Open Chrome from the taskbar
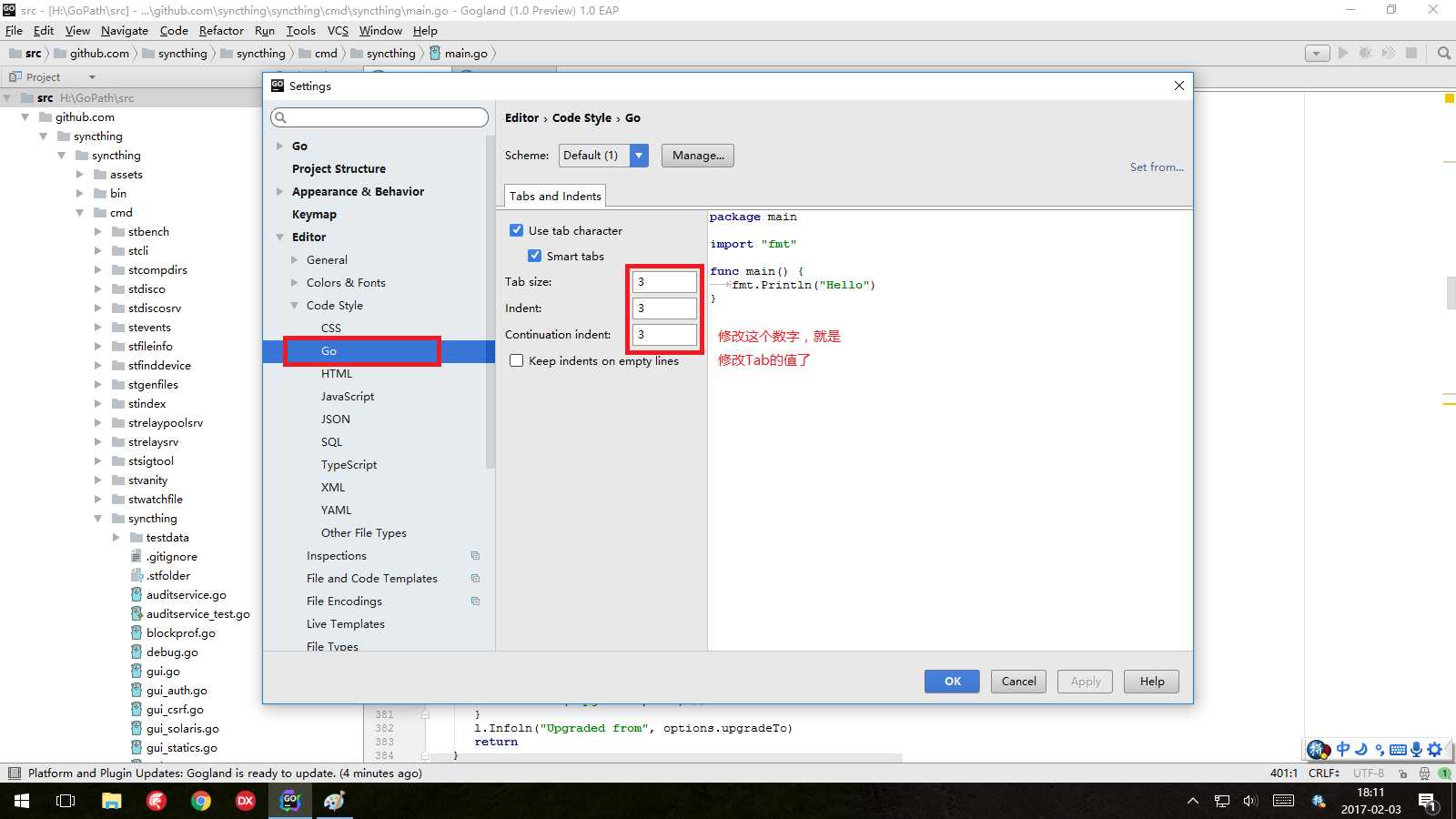Viewport: 1456px width, 819px height. click(201, 801)
